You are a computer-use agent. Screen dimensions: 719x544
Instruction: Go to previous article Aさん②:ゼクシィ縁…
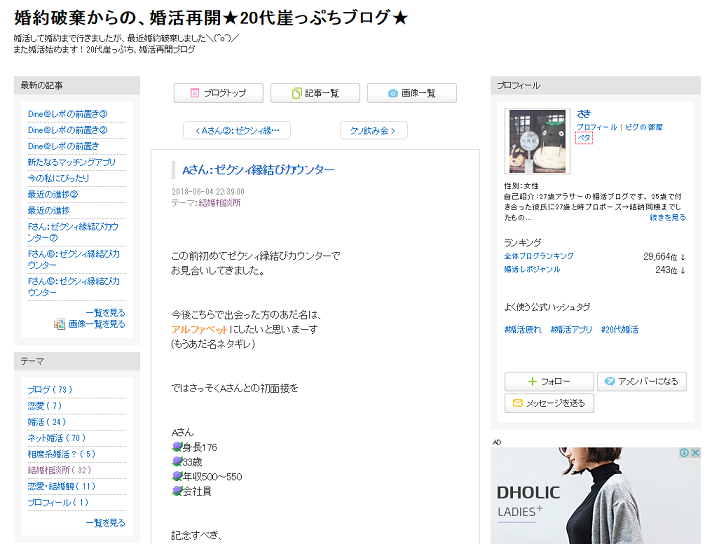(237, 130)
